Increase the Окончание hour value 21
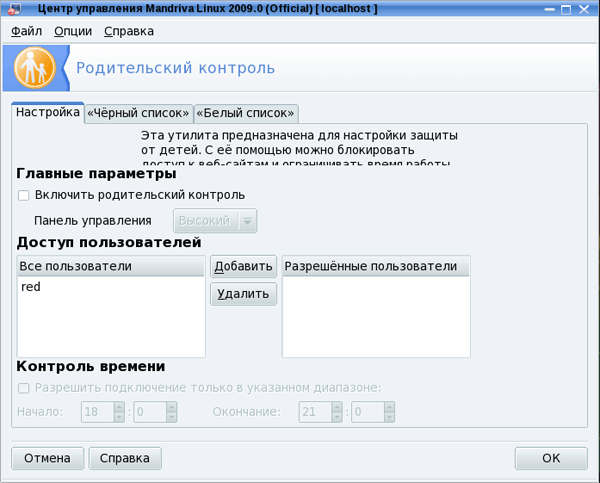This screenshot has height=483, width=600. pyautogui.click(x=337, y=407)
